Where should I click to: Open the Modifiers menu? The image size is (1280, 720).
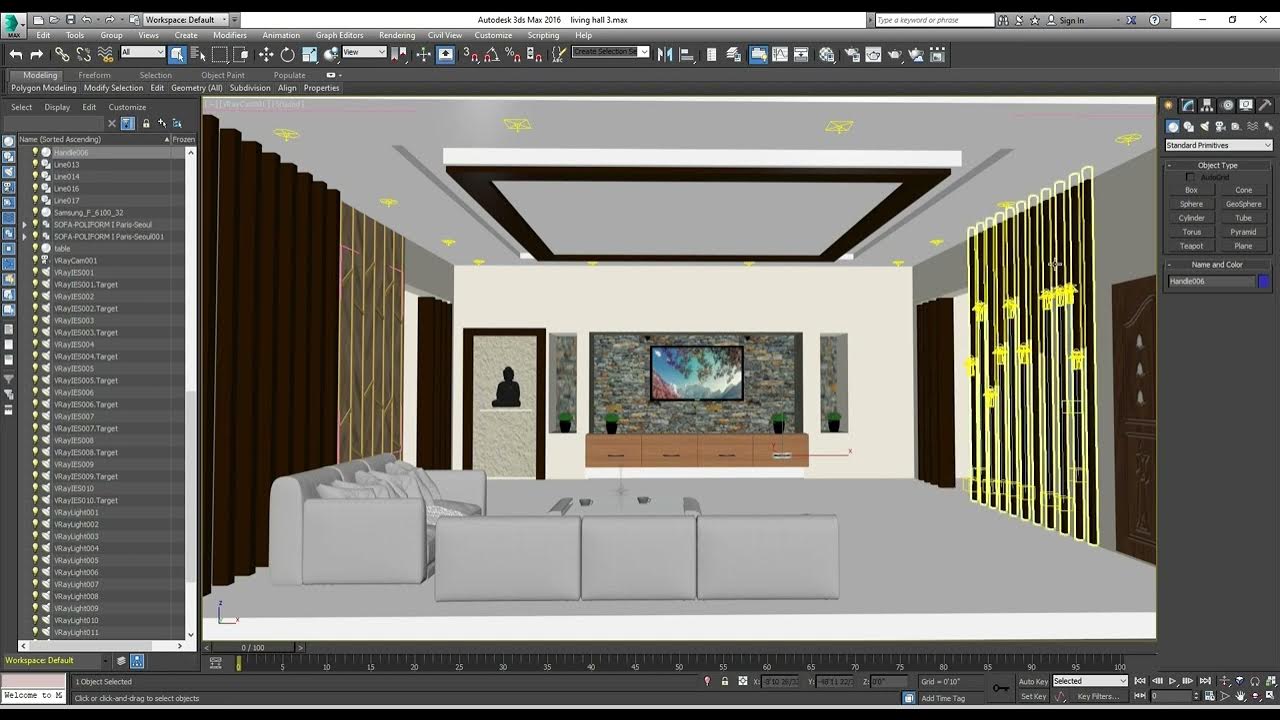coord(230,35)
